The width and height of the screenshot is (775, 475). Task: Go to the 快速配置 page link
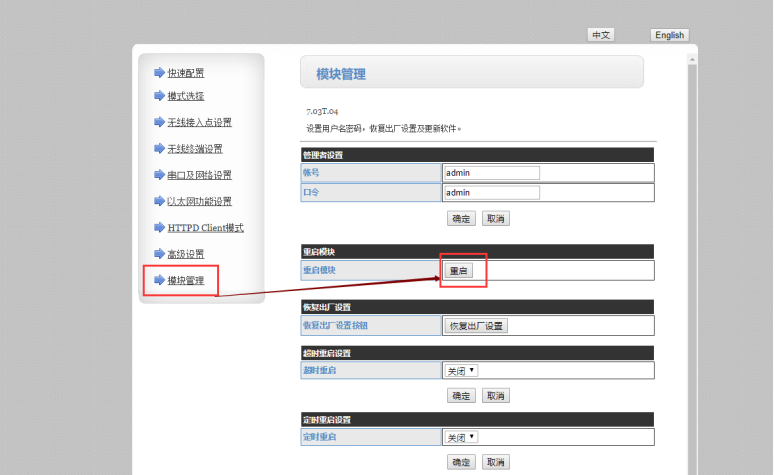pos(186,73)
